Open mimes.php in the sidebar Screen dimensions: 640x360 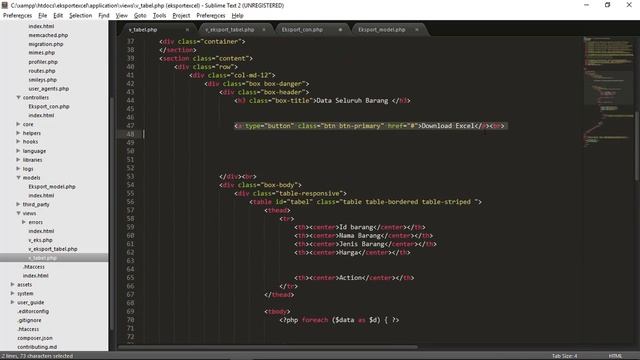(x=42, y=53)
